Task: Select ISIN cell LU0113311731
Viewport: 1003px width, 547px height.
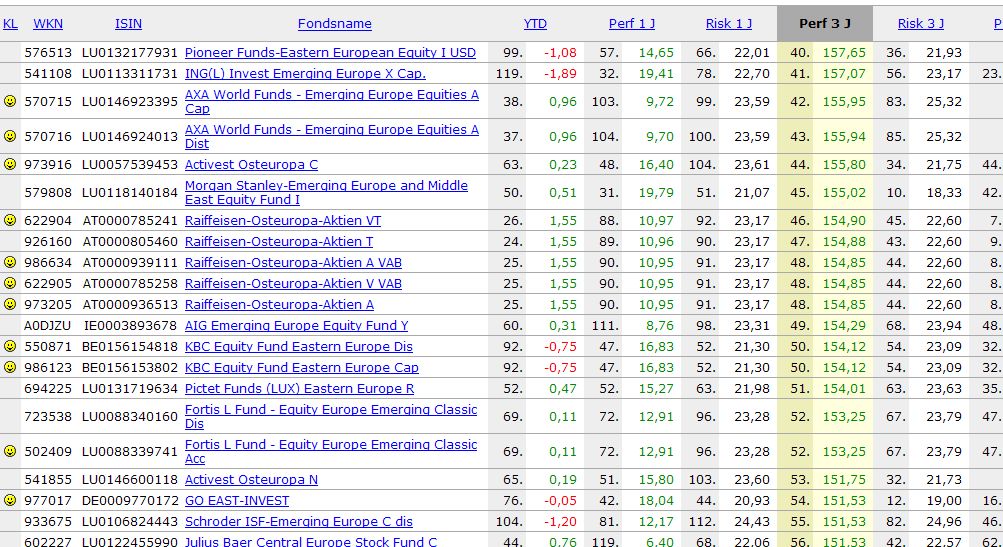Action: pos(130,74)
